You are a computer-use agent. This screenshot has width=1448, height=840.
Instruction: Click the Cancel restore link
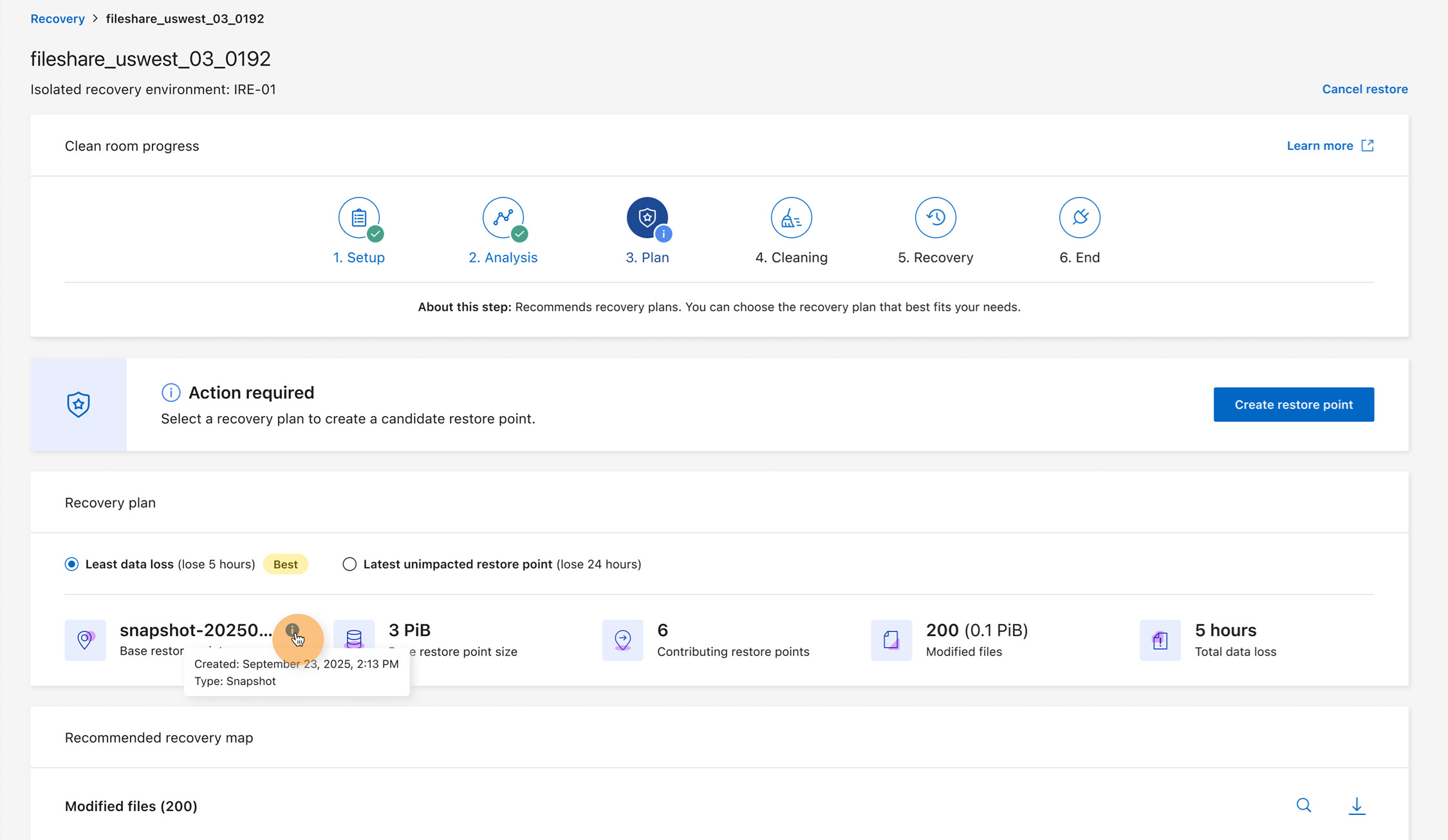coord(1365,89)
